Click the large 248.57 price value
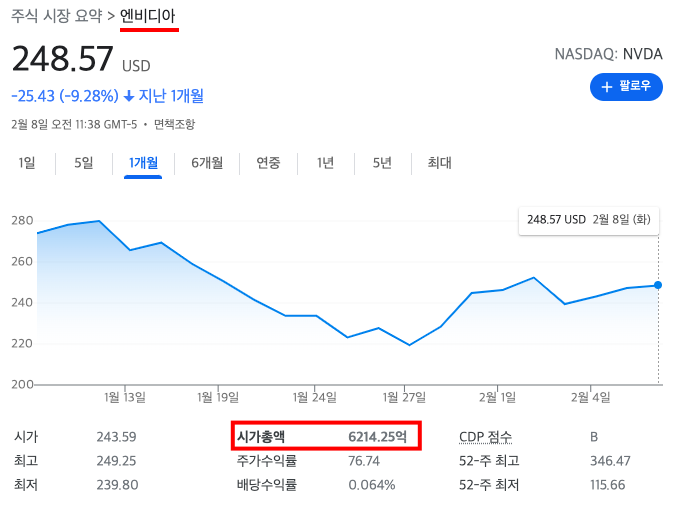Screen dimensions: 682x506 [x=63, y=59]
